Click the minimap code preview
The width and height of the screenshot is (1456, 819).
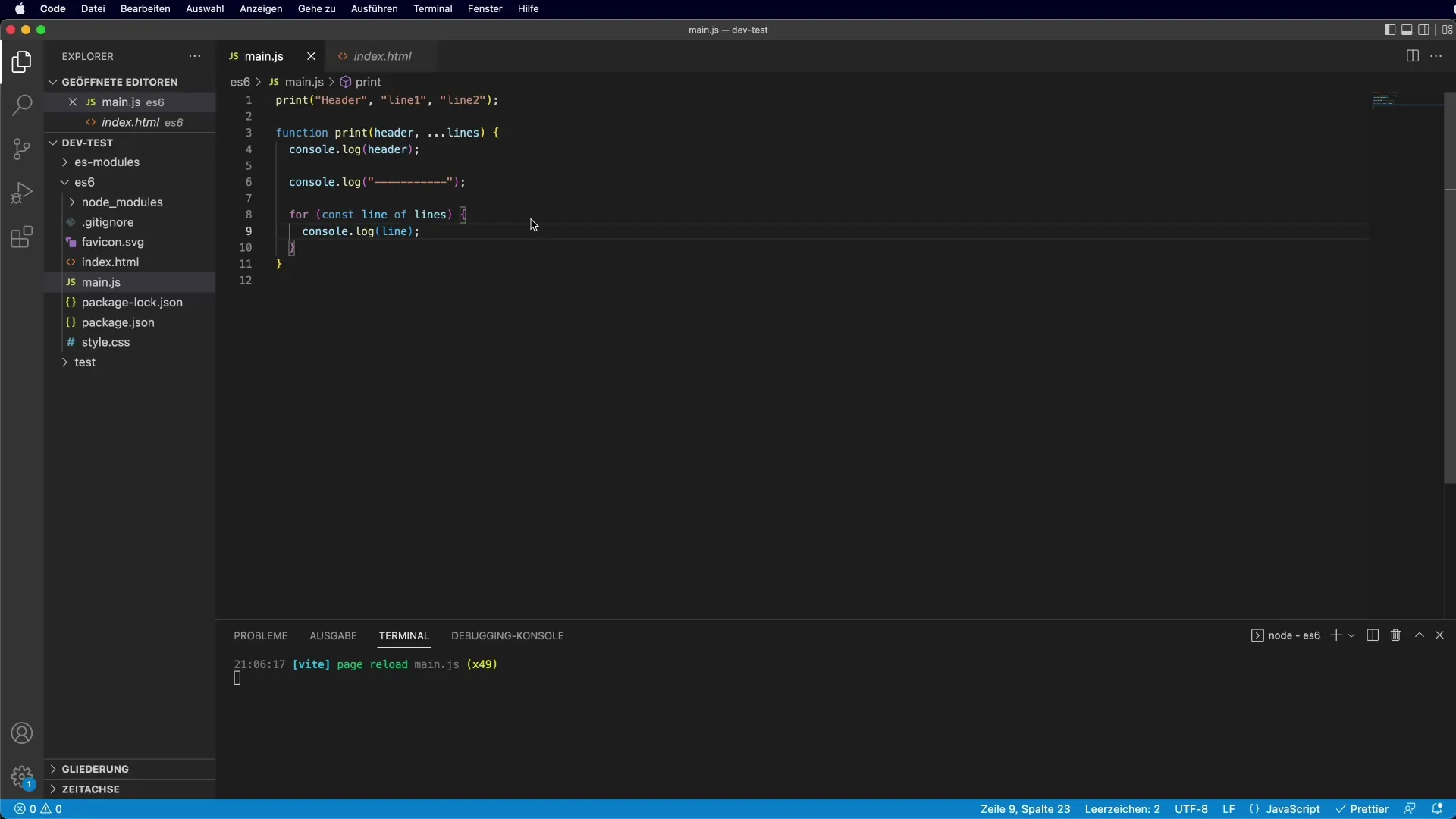click(1385, 99)
